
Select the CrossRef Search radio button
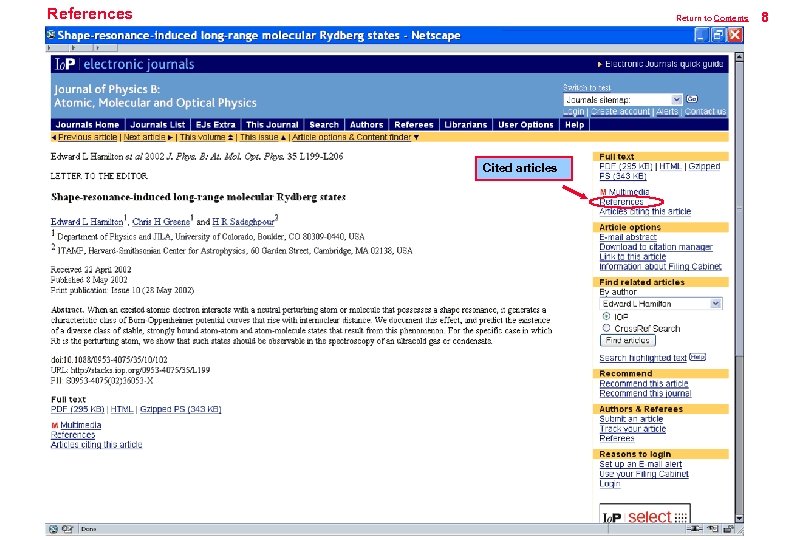[x=606, y=328]
